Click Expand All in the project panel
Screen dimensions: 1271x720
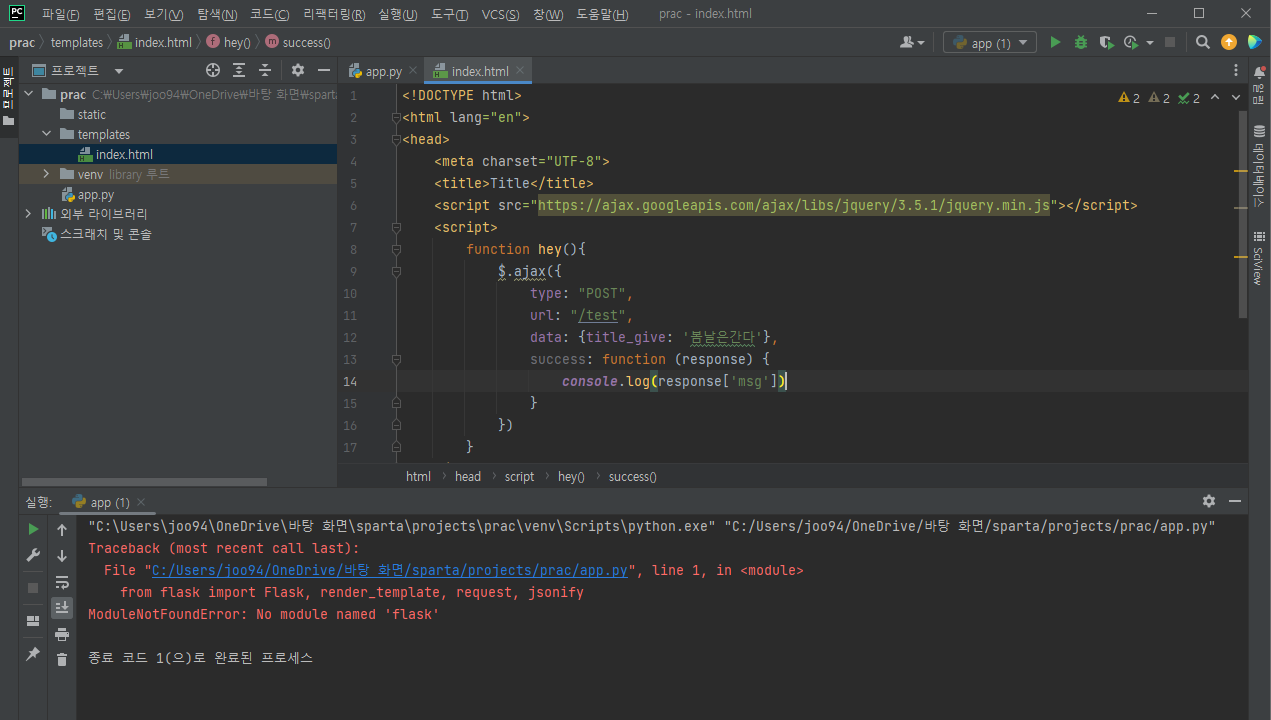point(239,70)
